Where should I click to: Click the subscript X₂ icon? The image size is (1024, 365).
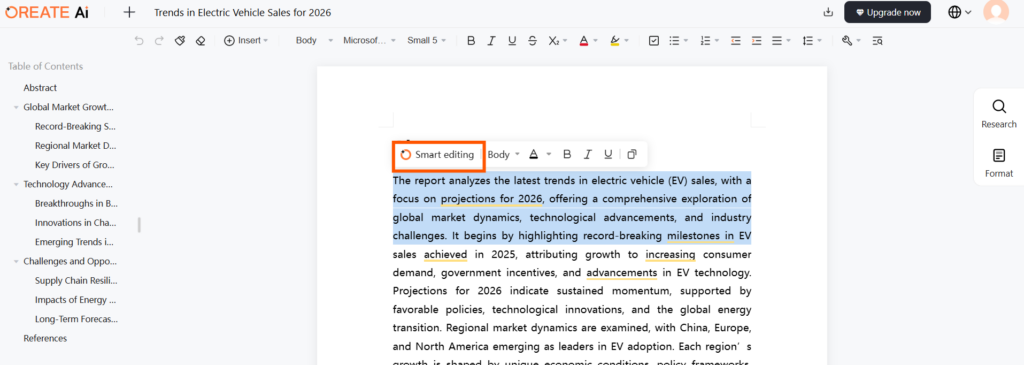coord(553,40)
